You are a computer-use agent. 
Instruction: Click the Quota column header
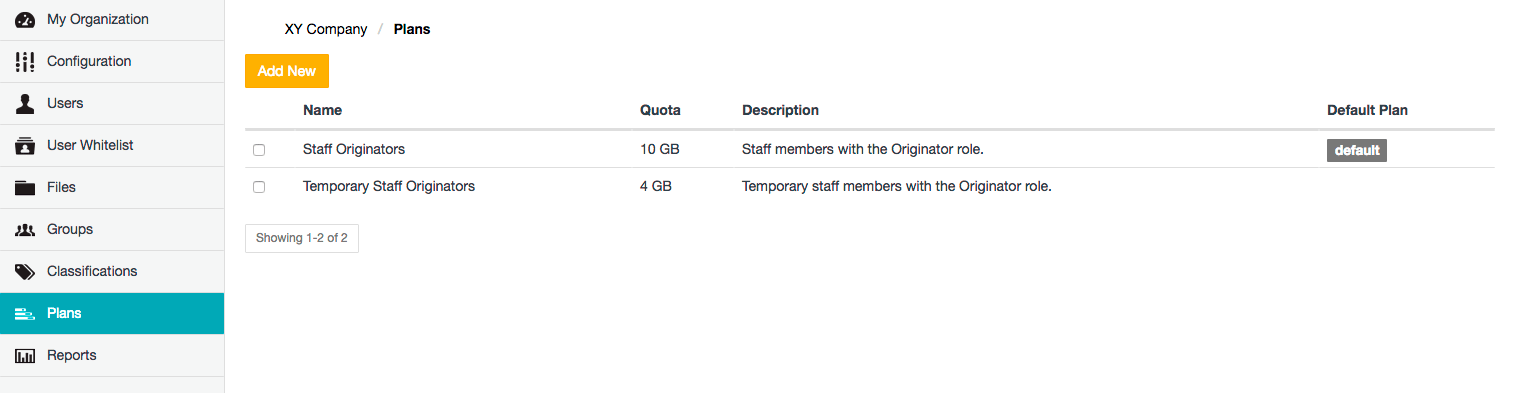[x=660, y=110]
